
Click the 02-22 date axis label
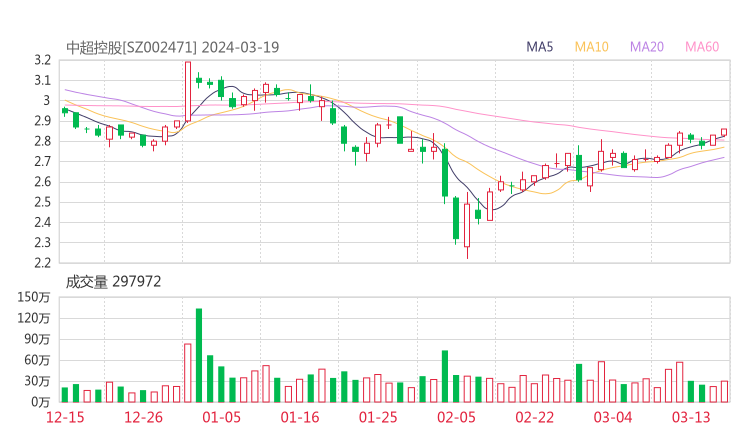(x=535, y=417)
